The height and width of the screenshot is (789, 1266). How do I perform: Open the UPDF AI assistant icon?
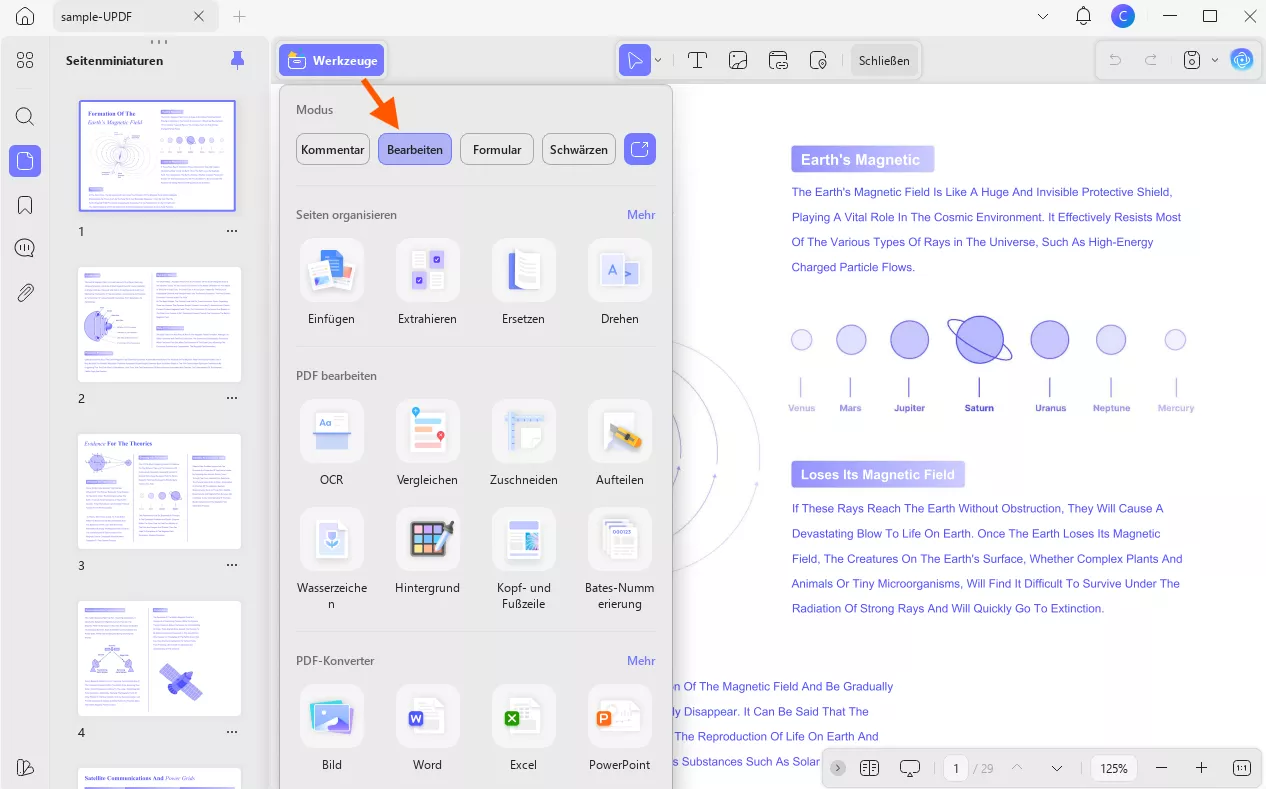coord(1242,60)
